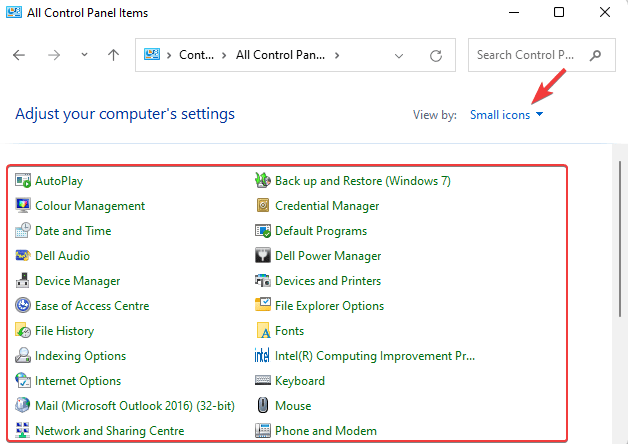Click the Ease of Access Centre icon
The image size is (628, 444).
(x=23, y=306)
